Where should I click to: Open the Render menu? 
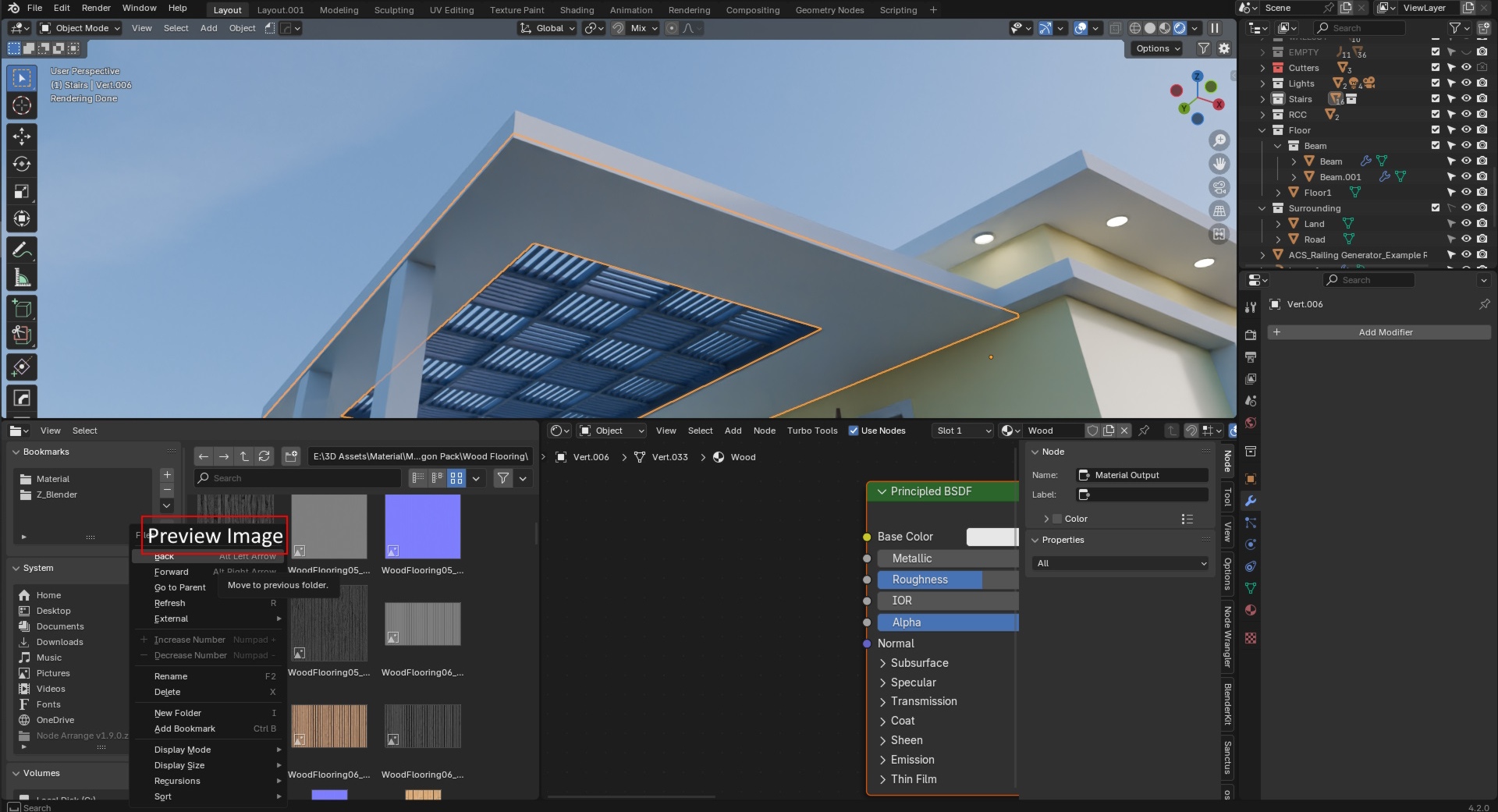pyautogui.click(x=96, y=8)
